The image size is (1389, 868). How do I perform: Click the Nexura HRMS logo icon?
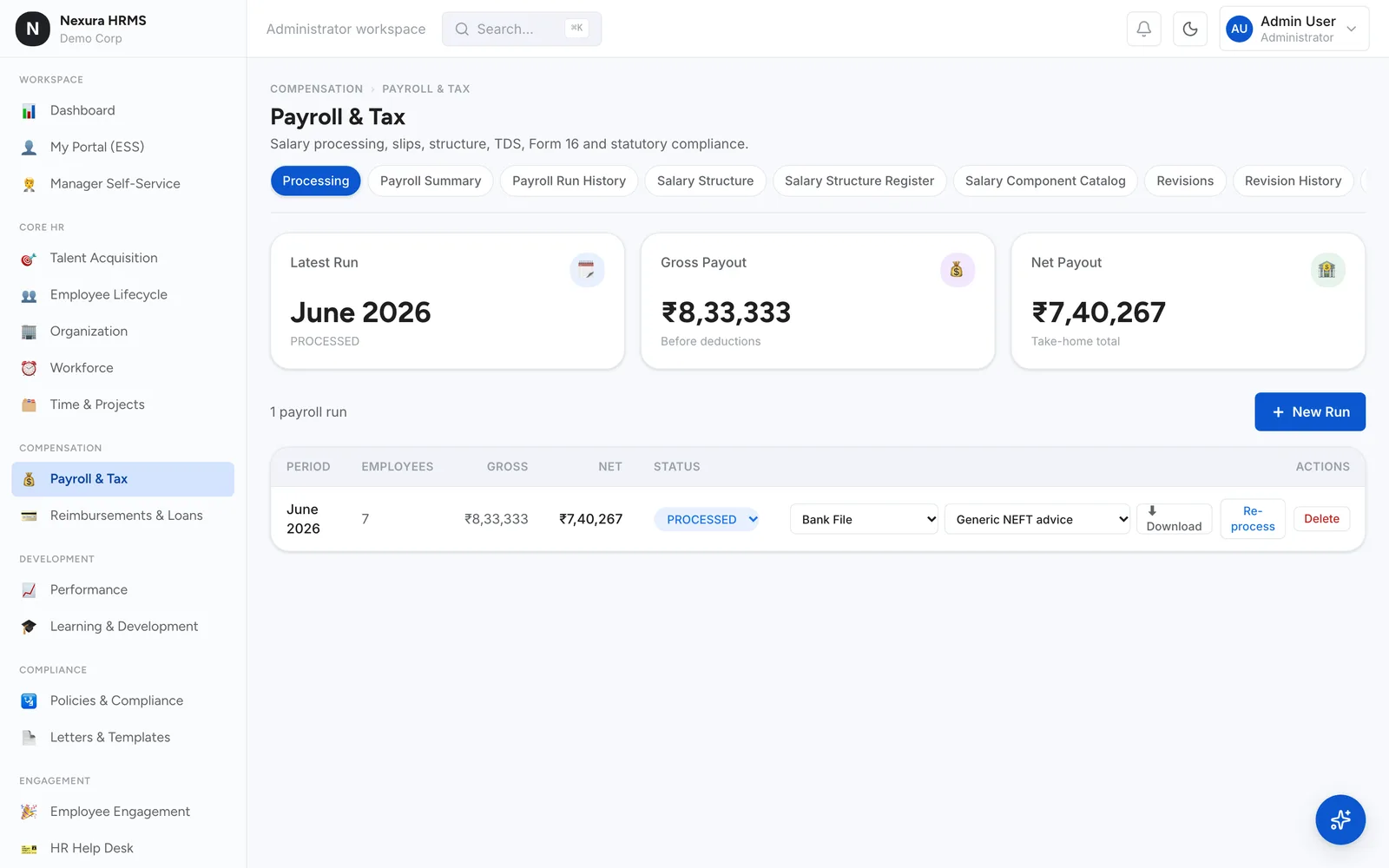(x=33, y=29)
